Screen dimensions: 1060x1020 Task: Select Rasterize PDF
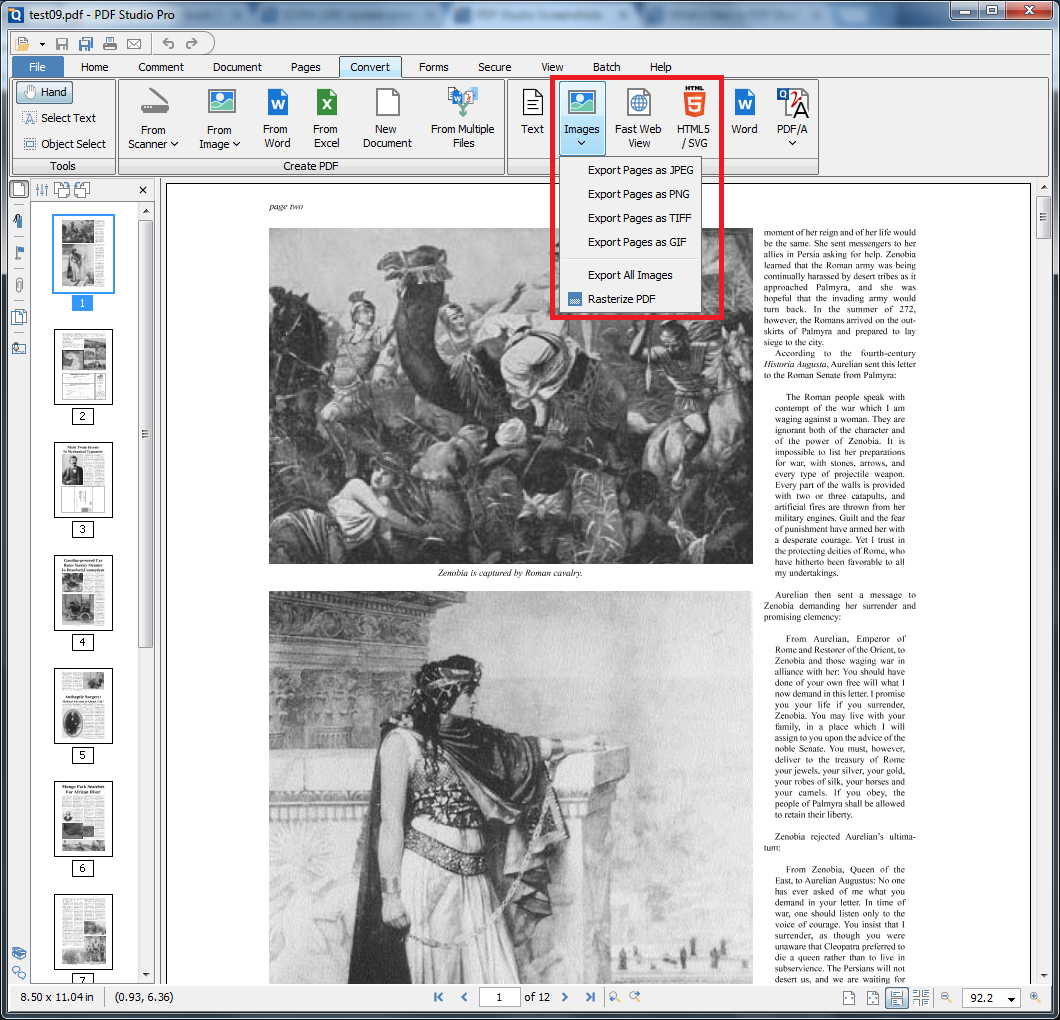pyautogui.click(x=631, y=299)
